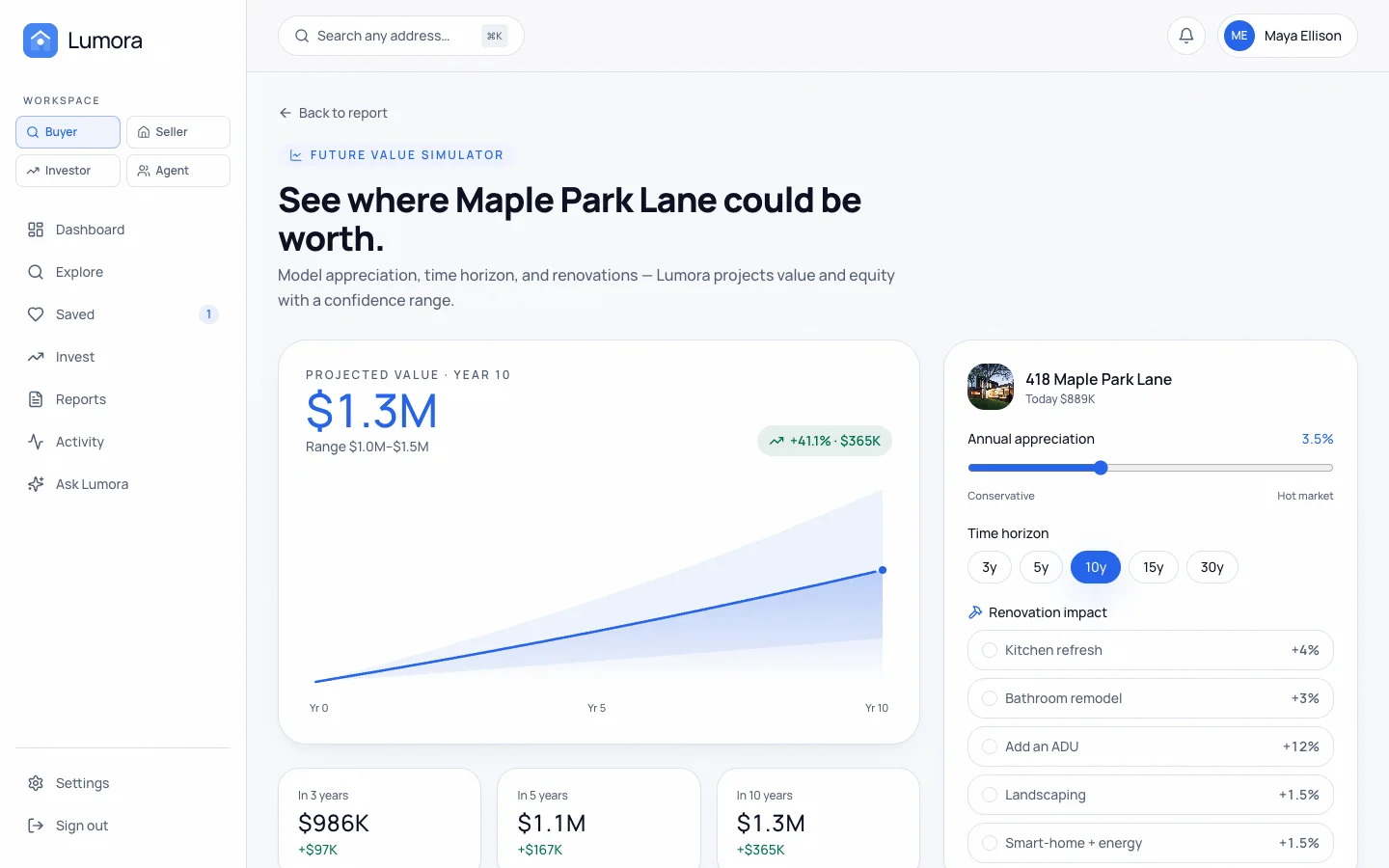Click the annual appreciation slider handle
The height and width of the screenshot is (868, 1389).
pyautogui.click(x=1101, y=468)
